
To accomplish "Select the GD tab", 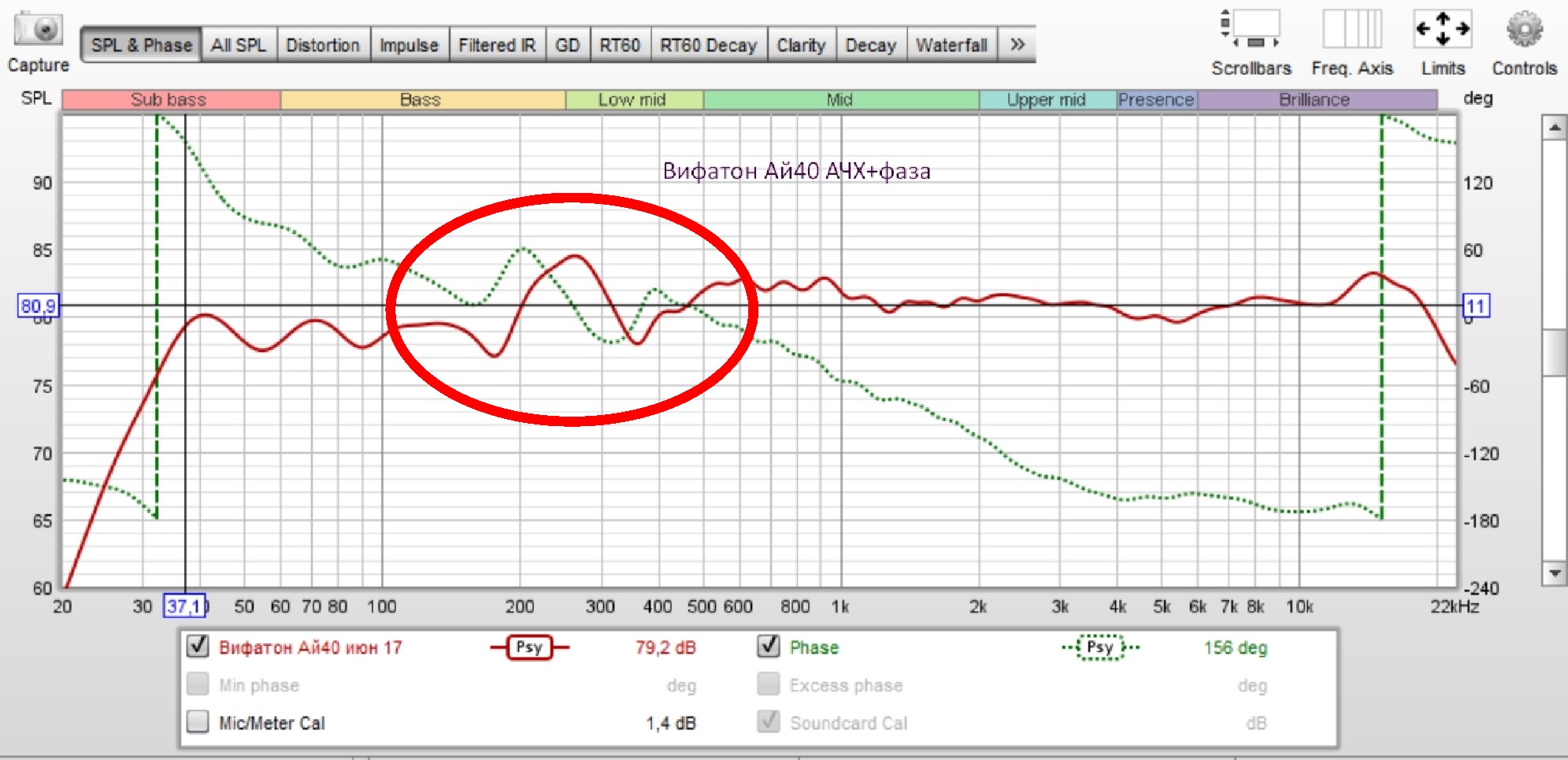I will (567, 45).
